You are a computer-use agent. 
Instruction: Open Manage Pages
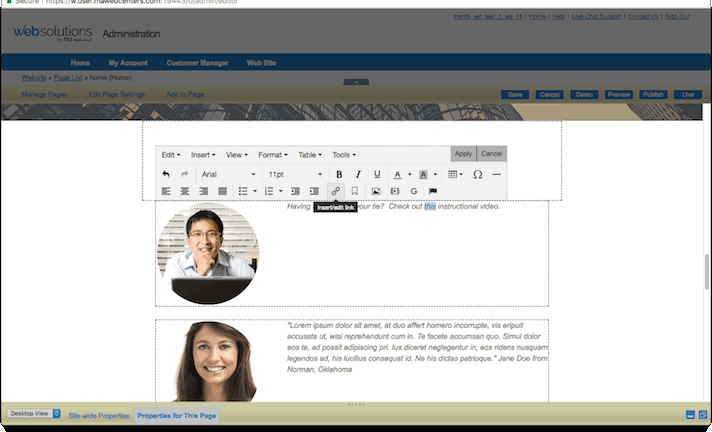point(44,94)
